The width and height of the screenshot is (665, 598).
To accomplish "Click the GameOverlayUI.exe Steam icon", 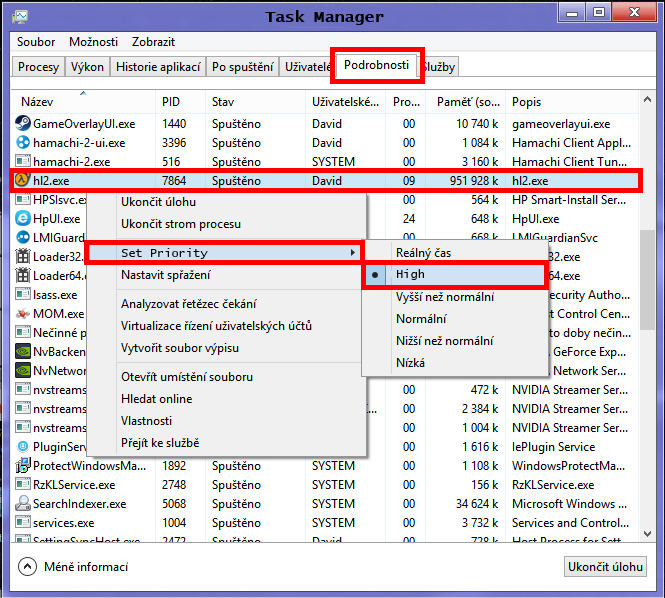I will tap(22, 123).
